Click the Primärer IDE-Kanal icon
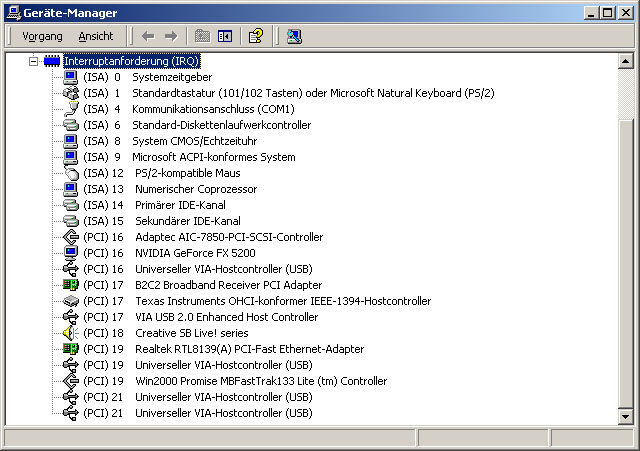 coord(71,205)
